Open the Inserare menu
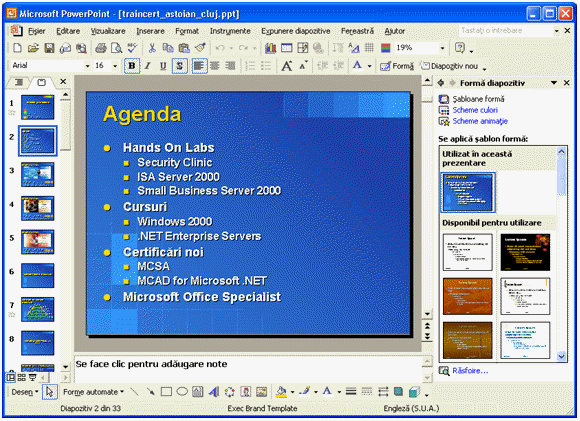This screenshot has height=421, width=580. point(150,31)
